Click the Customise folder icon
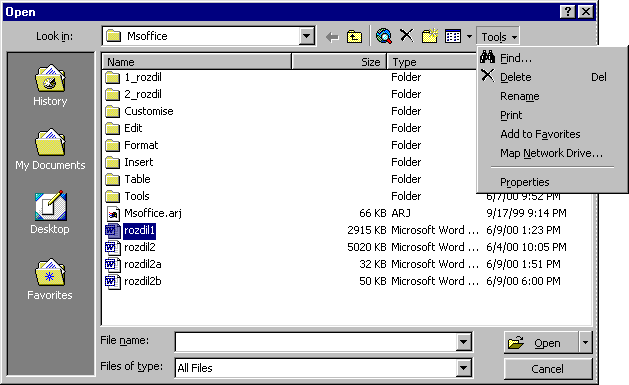 pos(112,111)
